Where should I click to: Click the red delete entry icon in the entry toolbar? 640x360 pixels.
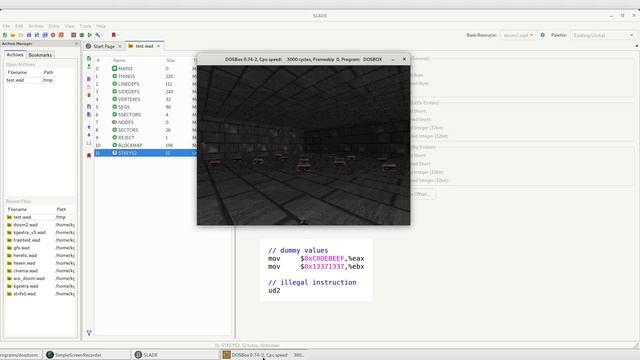click(89, 95)
